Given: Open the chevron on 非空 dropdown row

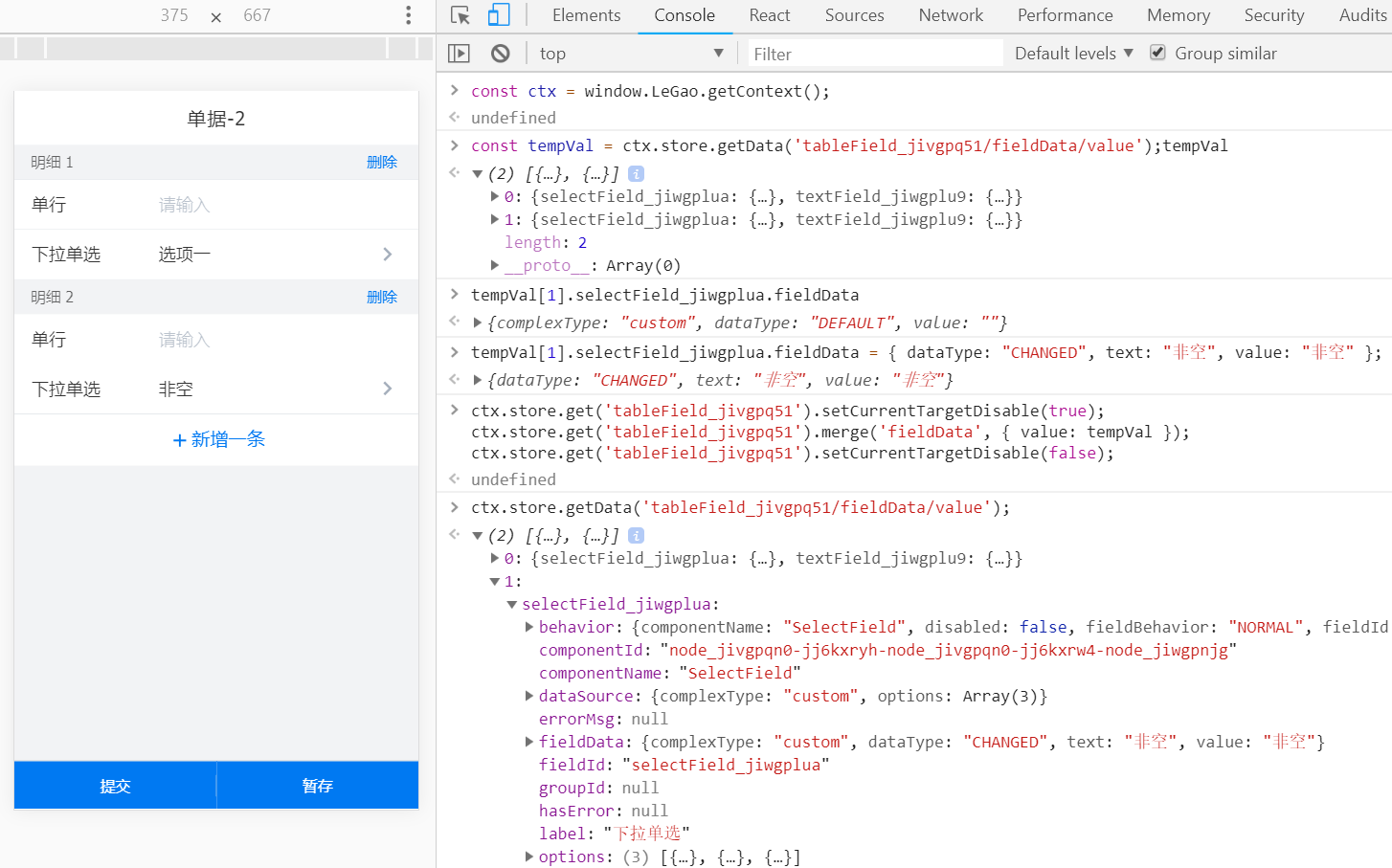Looking at the screenshot, I should coord(388,389).
